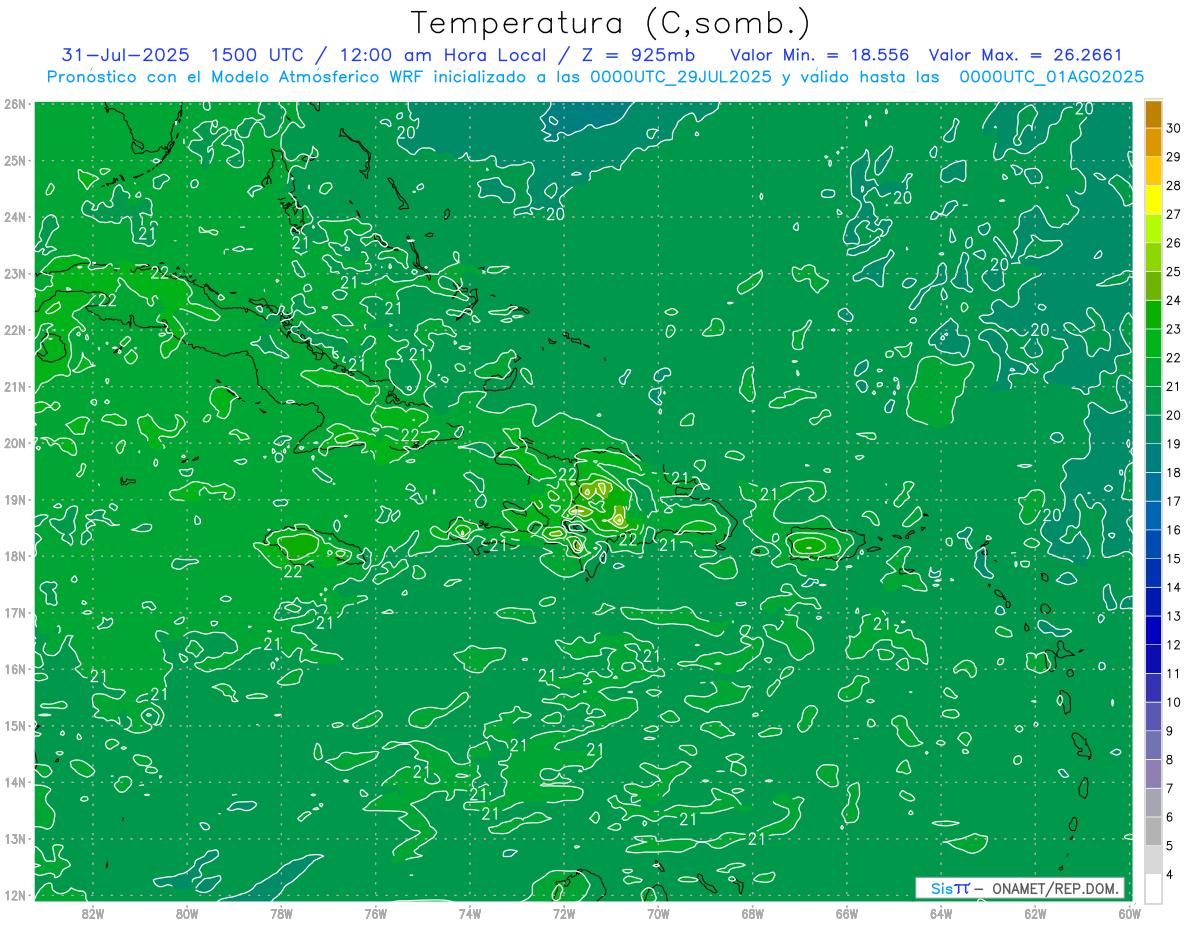This screenshot has height=927, width=1200.
Task: Click the "Valor Max. = 26.2661" value
Action: point(1025,55)
